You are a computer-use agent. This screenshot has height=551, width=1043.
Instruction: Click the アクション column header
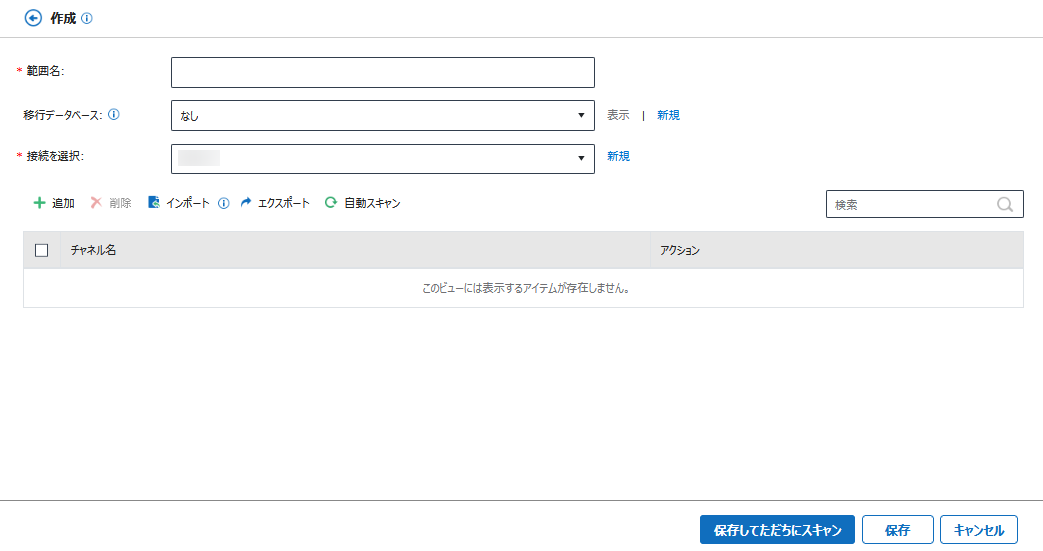coord(837,250)
